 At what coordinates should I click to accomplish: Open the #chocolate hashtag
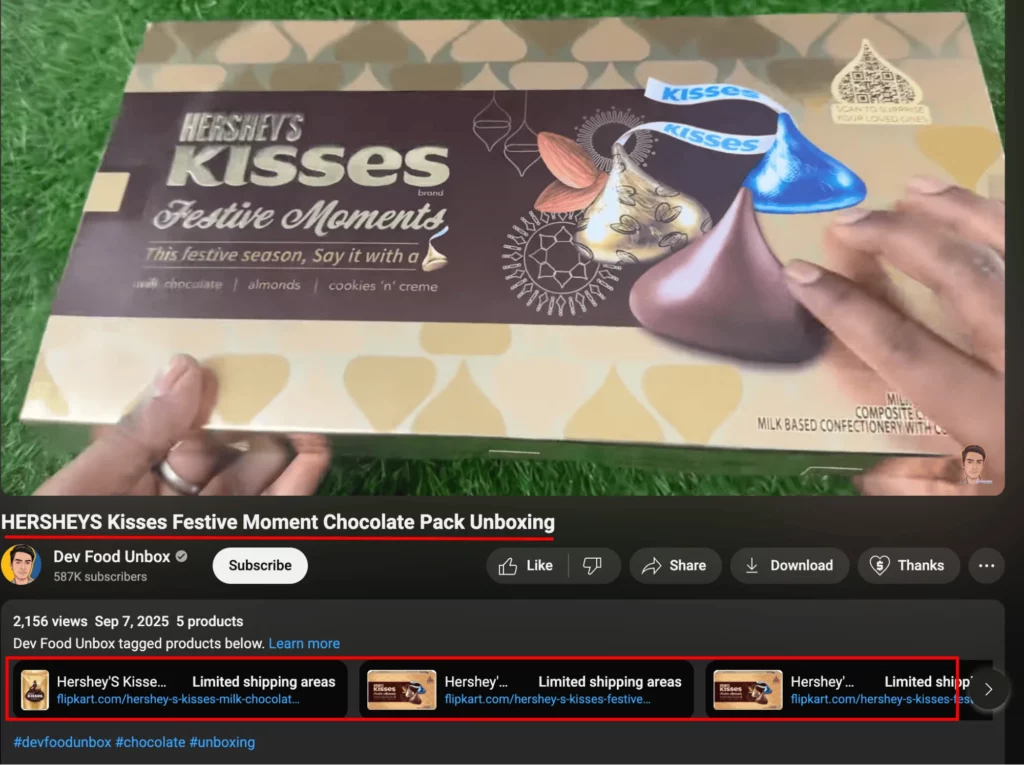click(150, 742)
